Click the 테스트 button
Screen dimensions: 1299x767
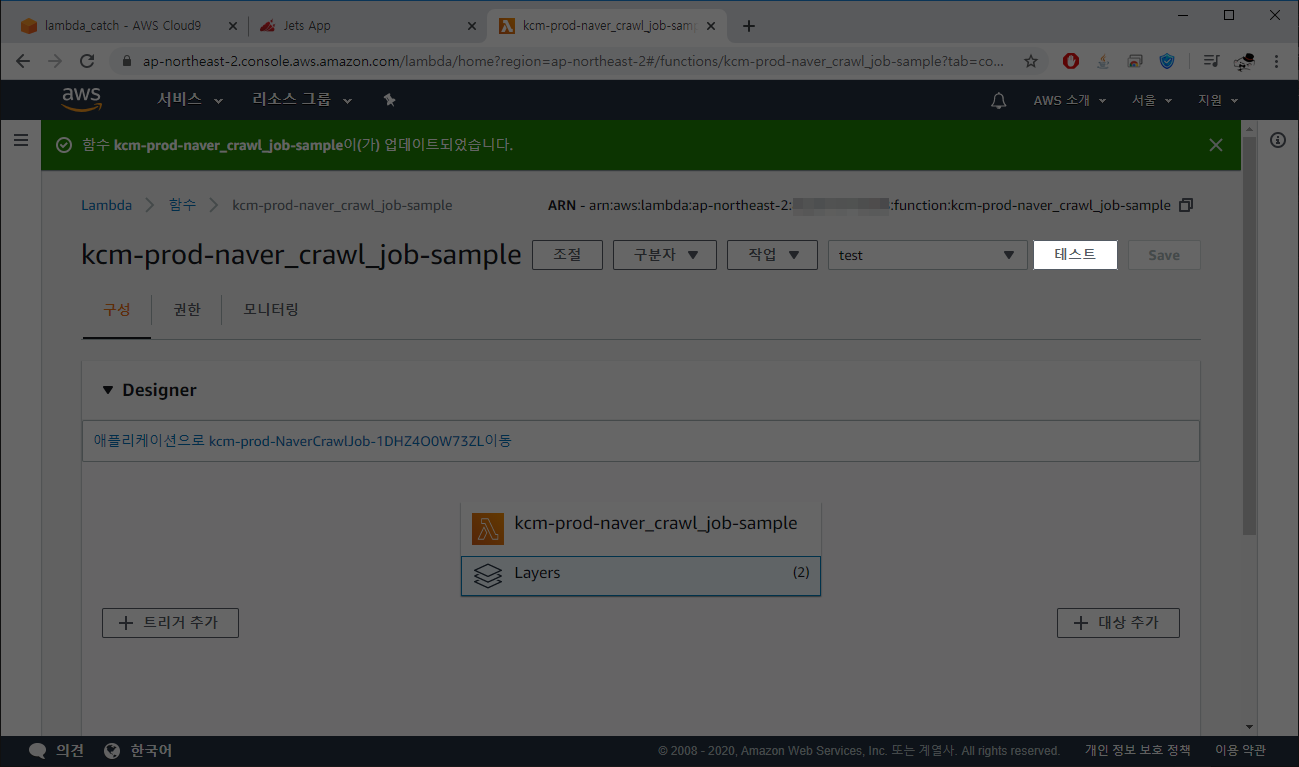[x=1075, y=255]
